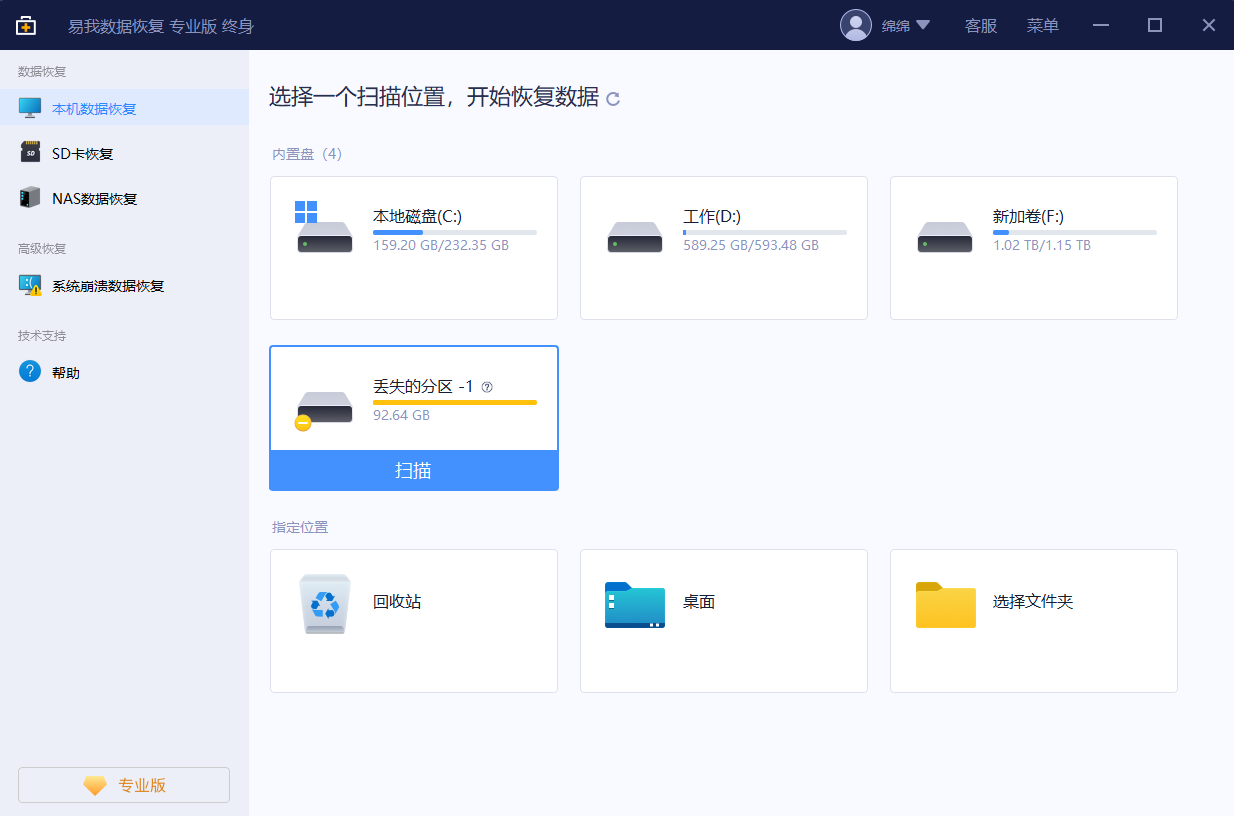Click the user avatar icon in title bar
The height and width of the screenshot is (816, 1234).
coord(856,25)
